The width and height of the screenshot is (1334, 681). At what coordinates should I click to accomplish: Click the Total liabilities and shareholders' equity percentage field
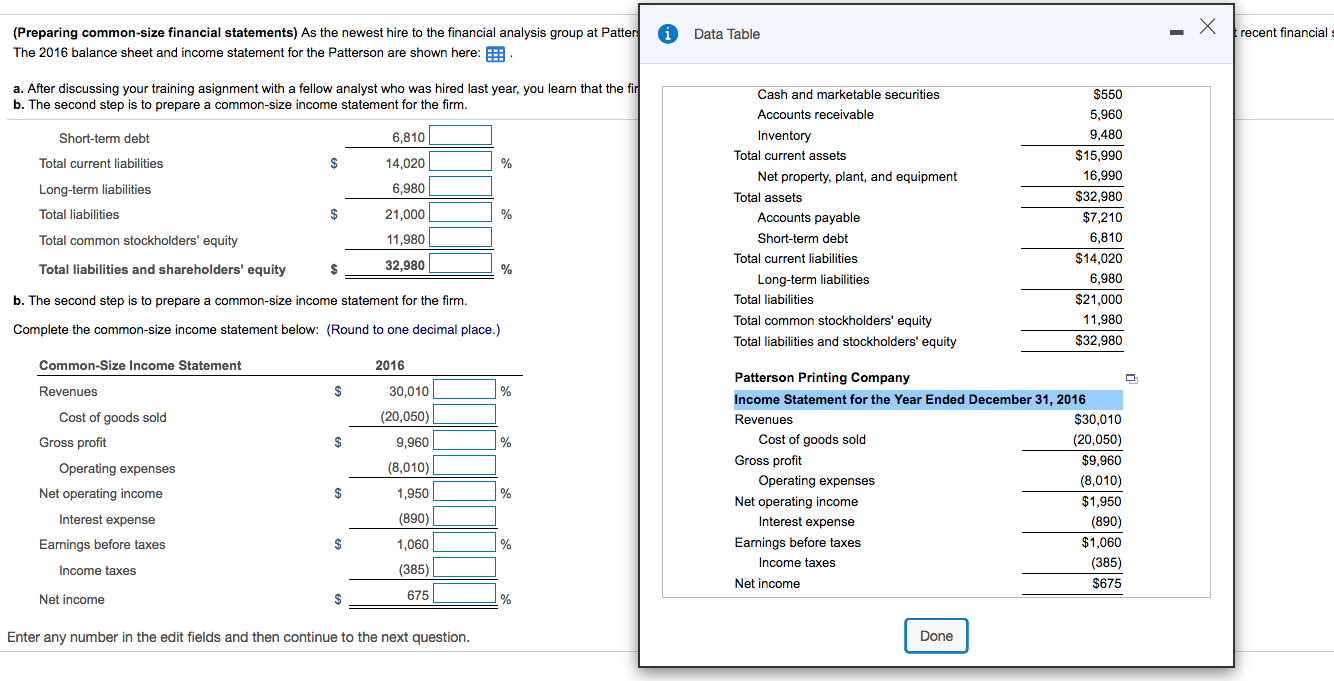coord(463,264)
